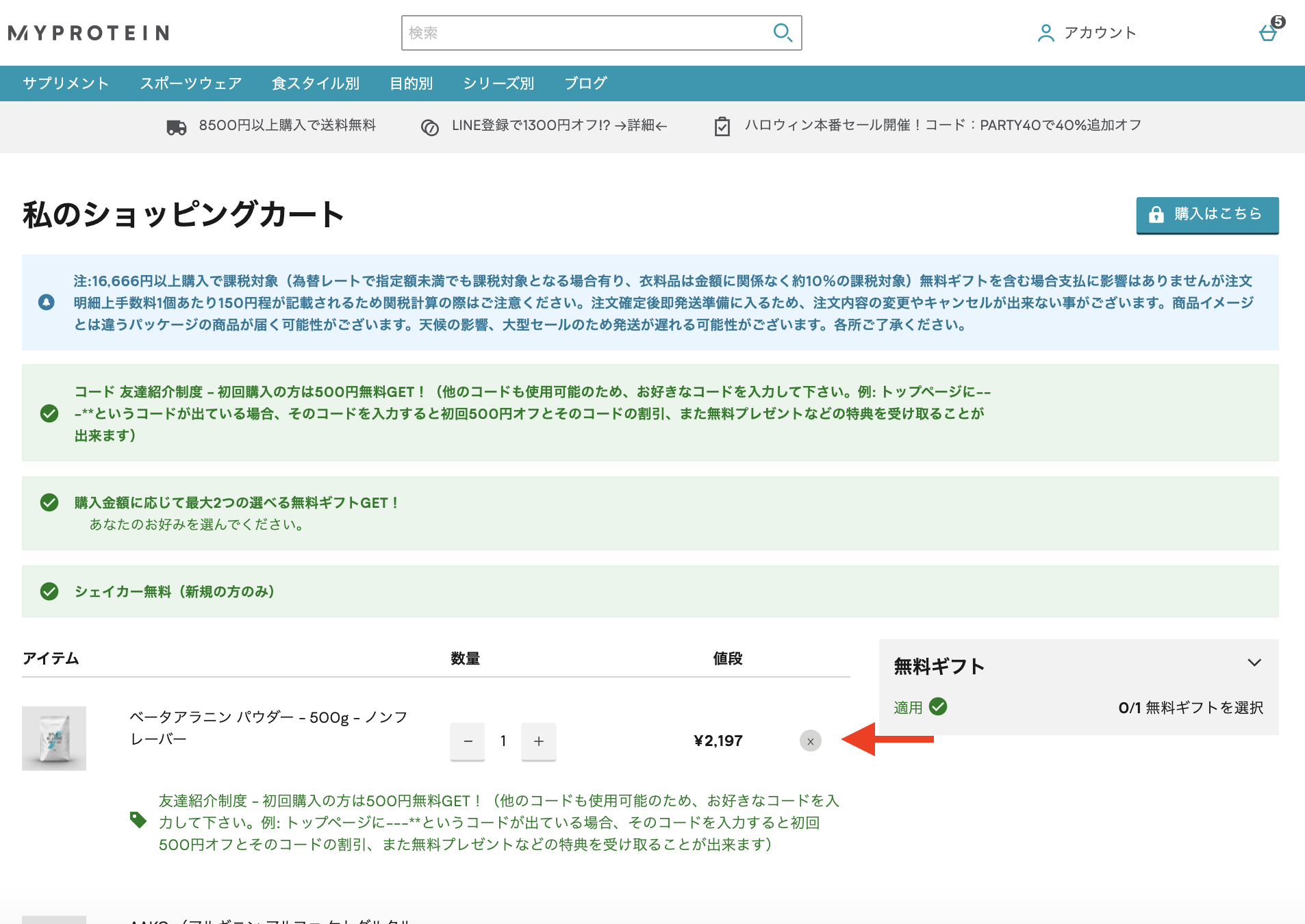Open the 食スタイル別 menu
This screenshot has width=1305, height=924.
(316, 84)
